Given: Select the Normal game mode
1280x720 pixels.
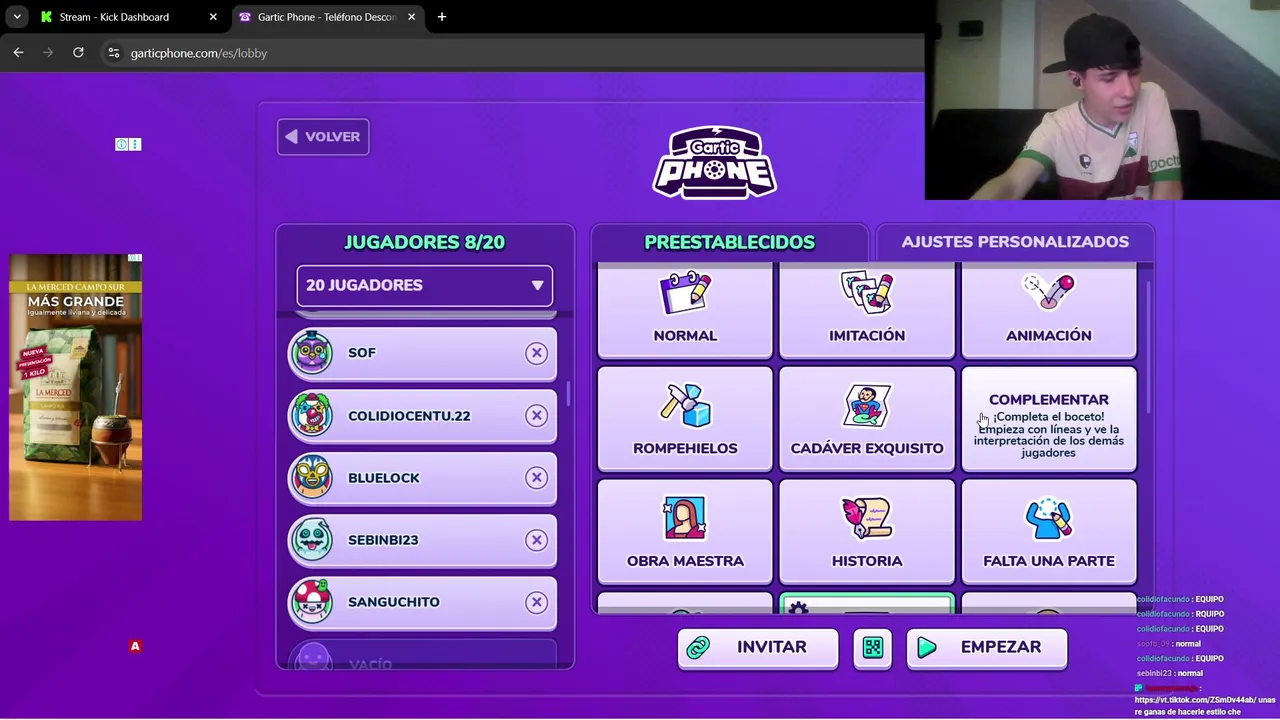Looking at the screenshot, I should tap(685, 310).
